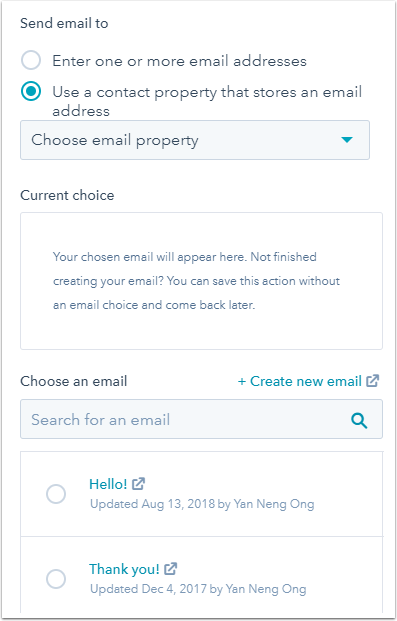The width and height of the screenshot is (397, 621).
Task: Choose the Thank you! email radio button
Action: [56, 579]
